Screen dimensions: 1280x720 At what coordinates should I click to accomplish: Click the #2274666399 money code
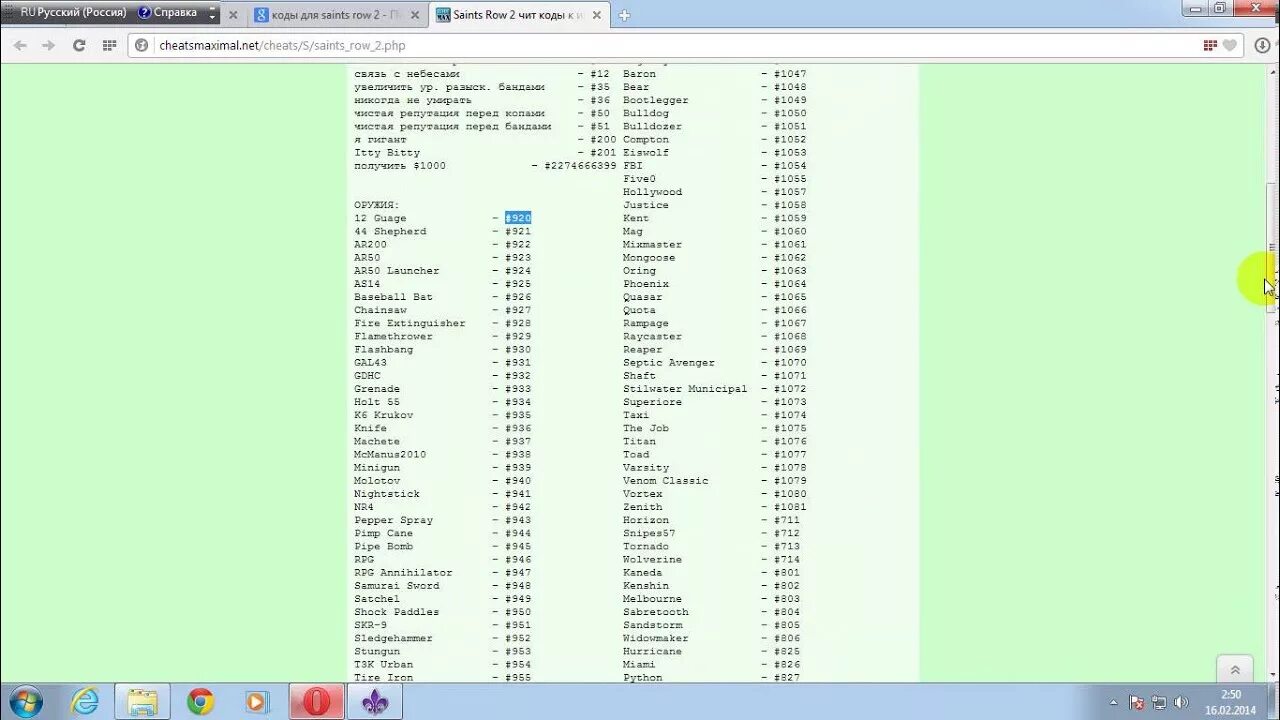click(x=580, y=165)
